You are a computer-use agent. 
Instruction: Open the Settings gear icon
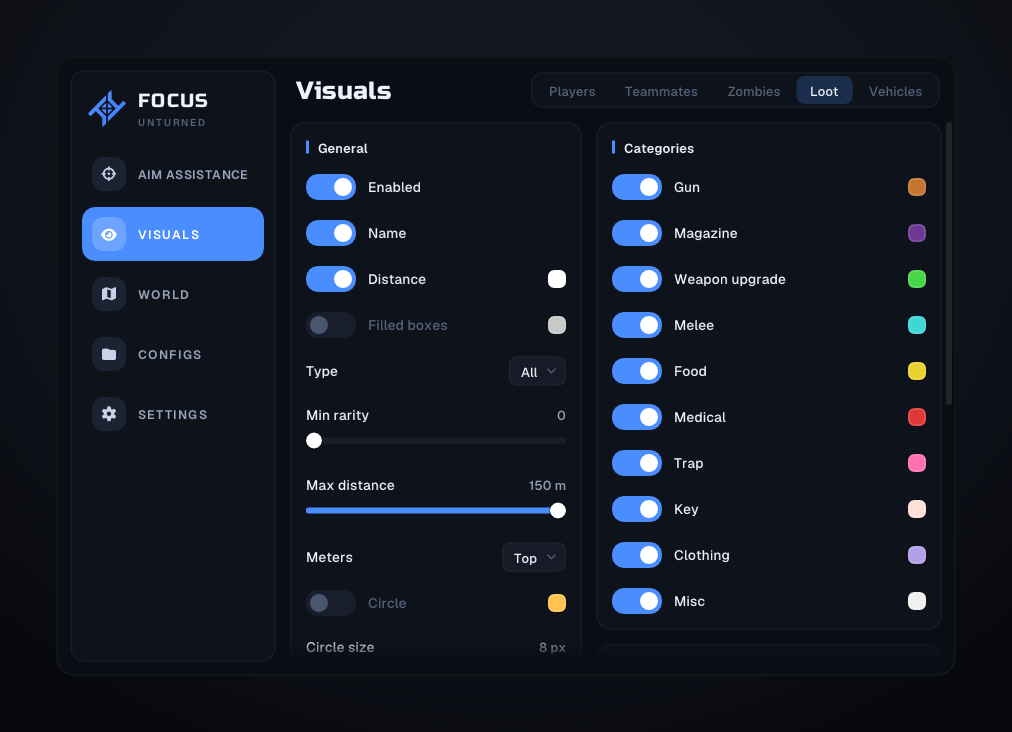(109, 414)
